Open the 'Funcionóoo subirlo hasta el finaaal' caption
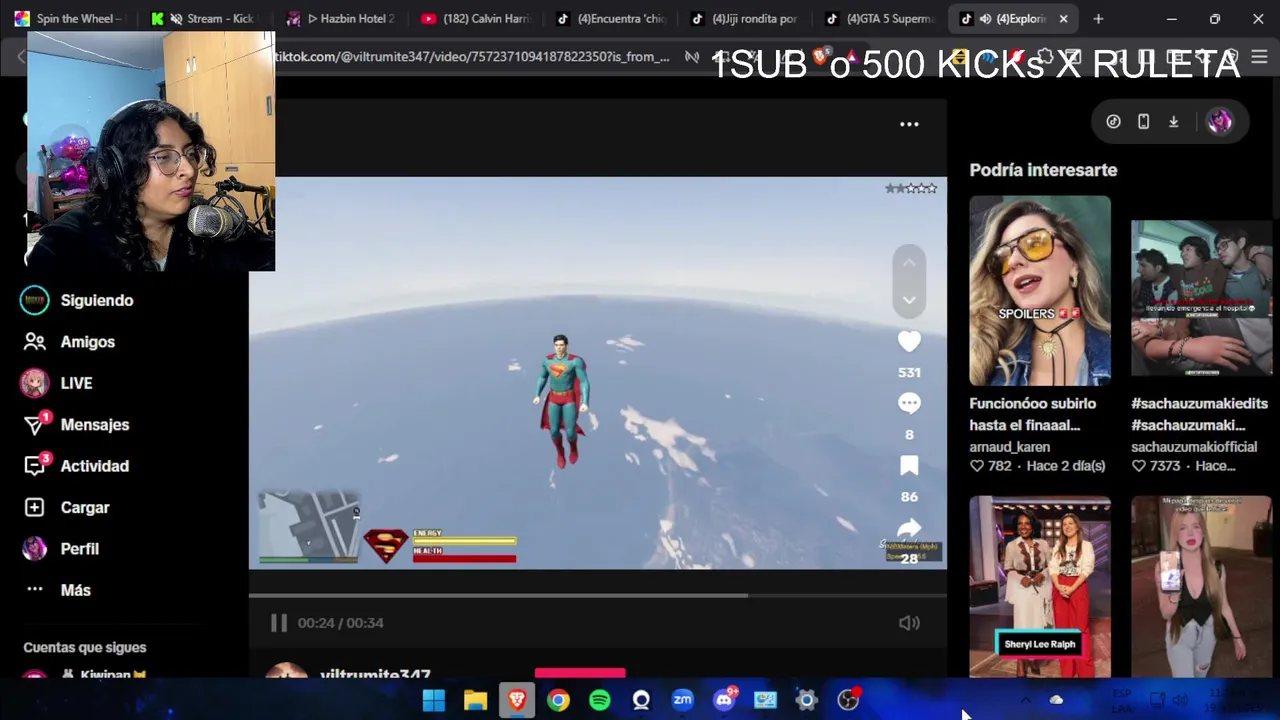Viewport: 1280px width, 720px height. coord(1032,414)
